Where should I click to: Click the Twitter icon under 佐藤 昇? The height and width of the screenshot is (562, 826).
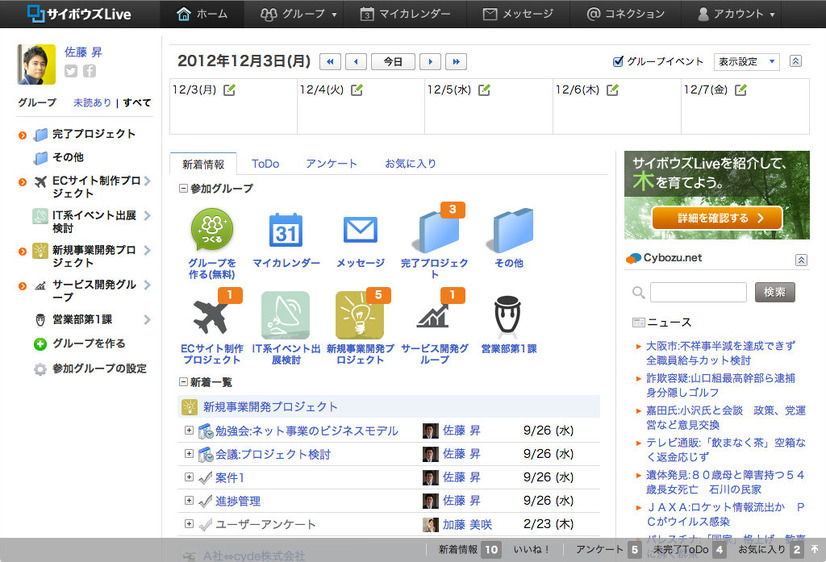pos(71,71)
